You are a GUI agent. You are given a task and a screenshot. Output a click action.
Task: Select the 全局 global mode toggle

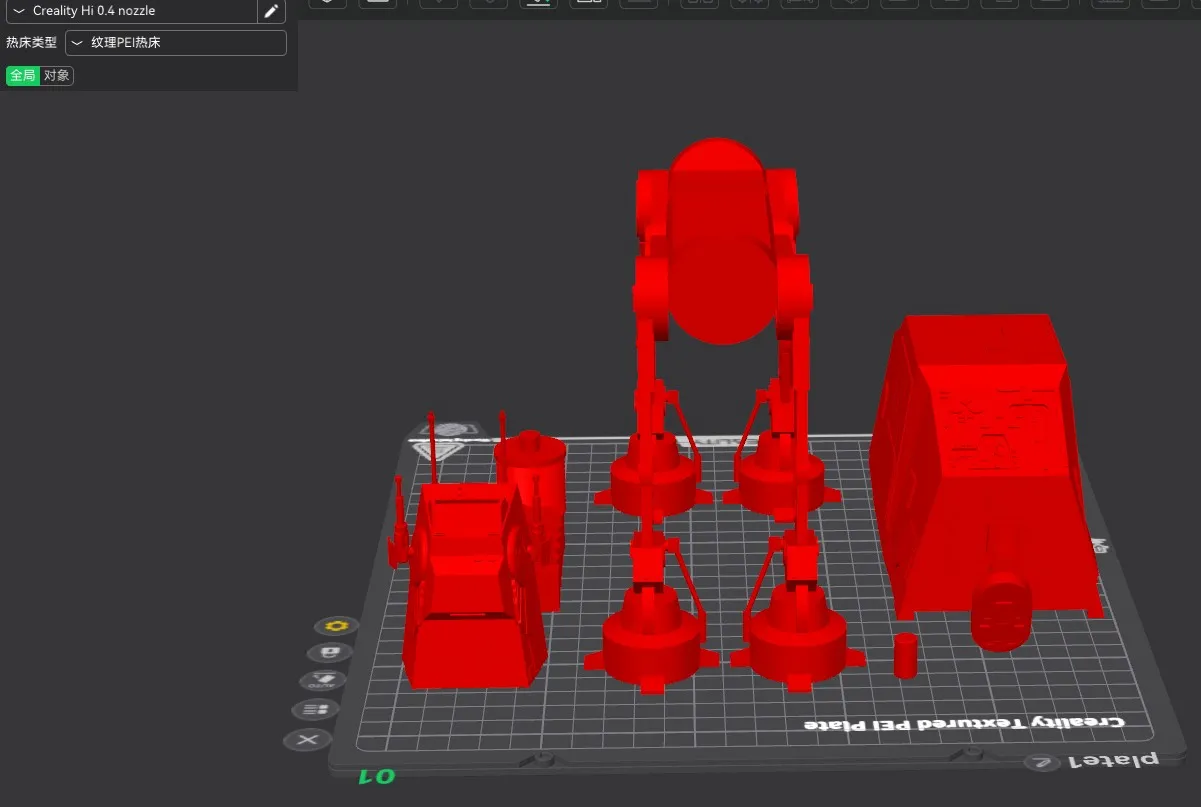pos(23,76)
